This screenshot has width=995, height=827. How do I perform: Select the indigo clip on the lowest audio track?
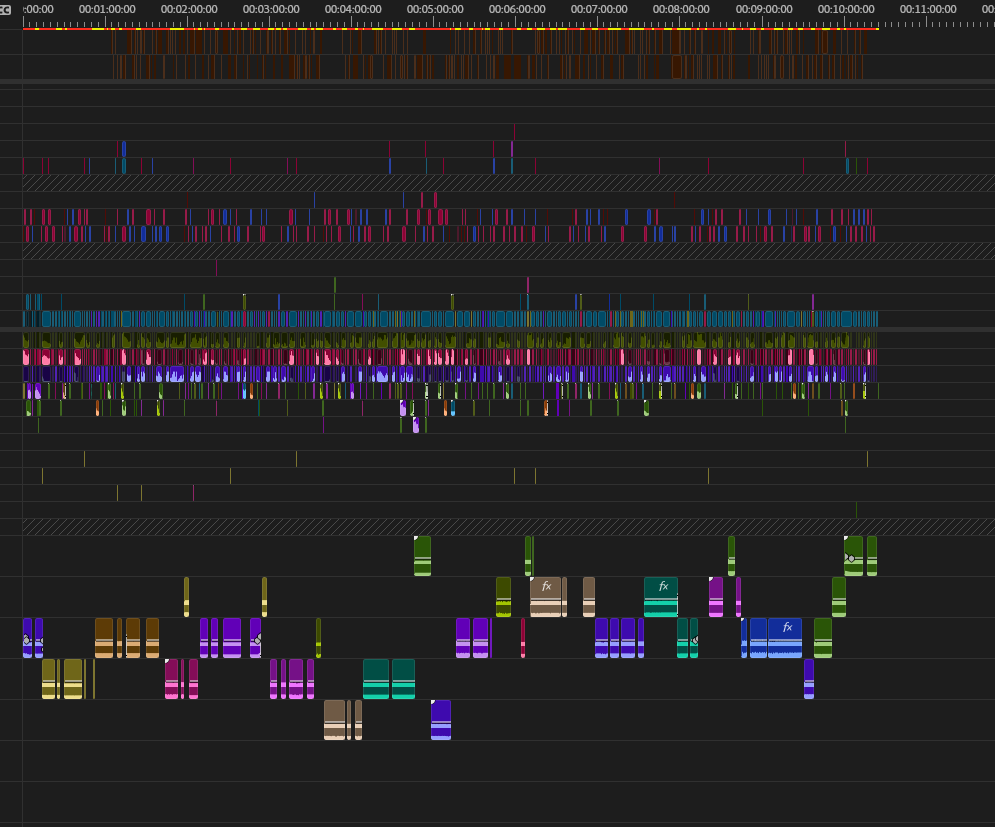coord(441,720)
